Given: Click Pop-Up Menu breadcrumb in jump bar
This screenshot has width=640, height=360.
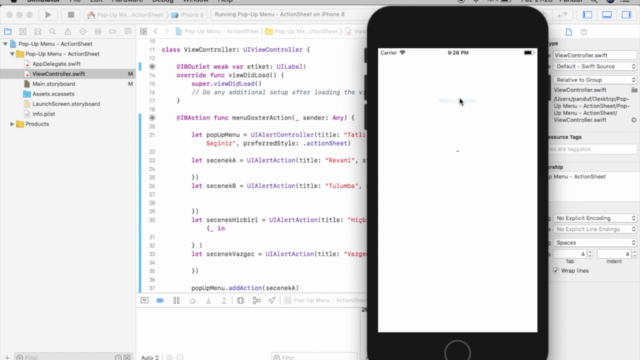Looking at the screenshot, I should pos(218,31).
